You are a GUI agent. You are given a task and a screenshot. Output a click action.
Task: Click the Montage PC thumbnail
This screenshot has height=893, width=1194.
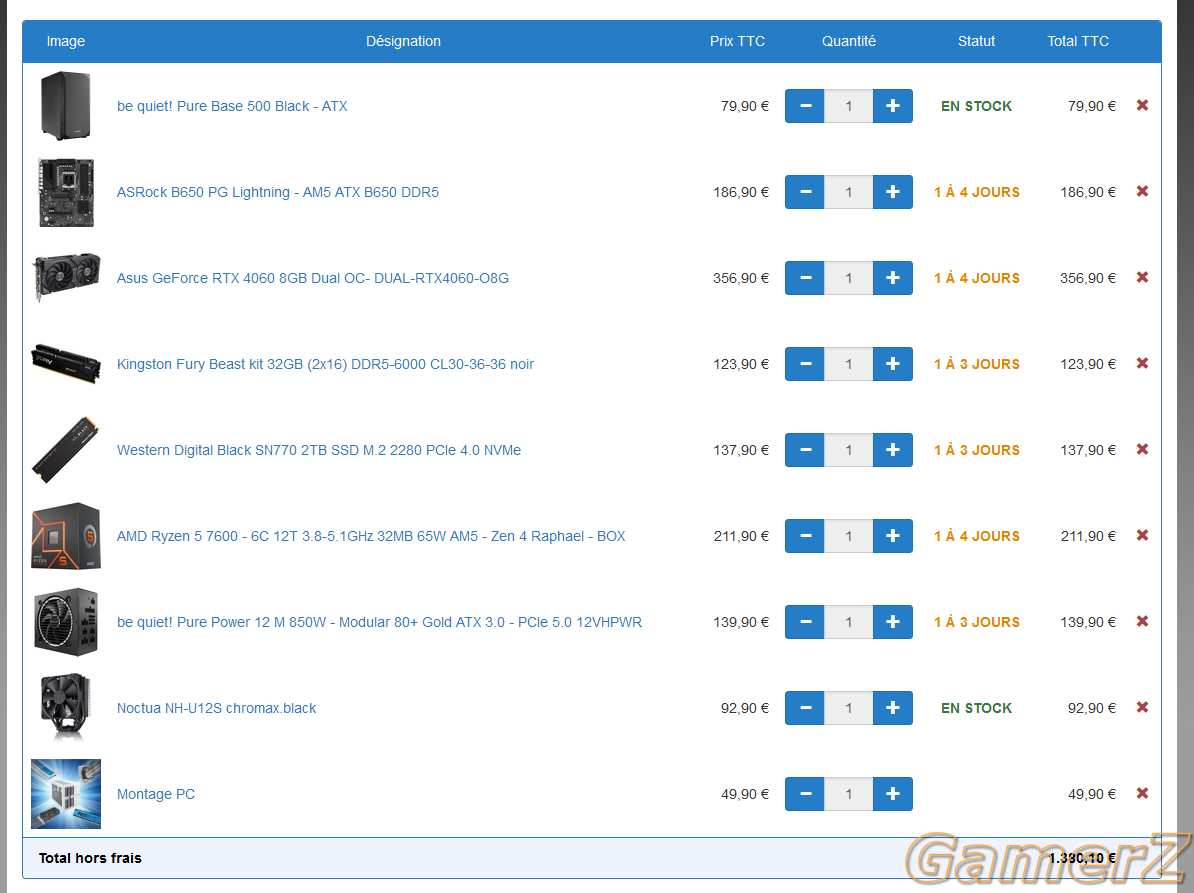[x=66, y=794]
